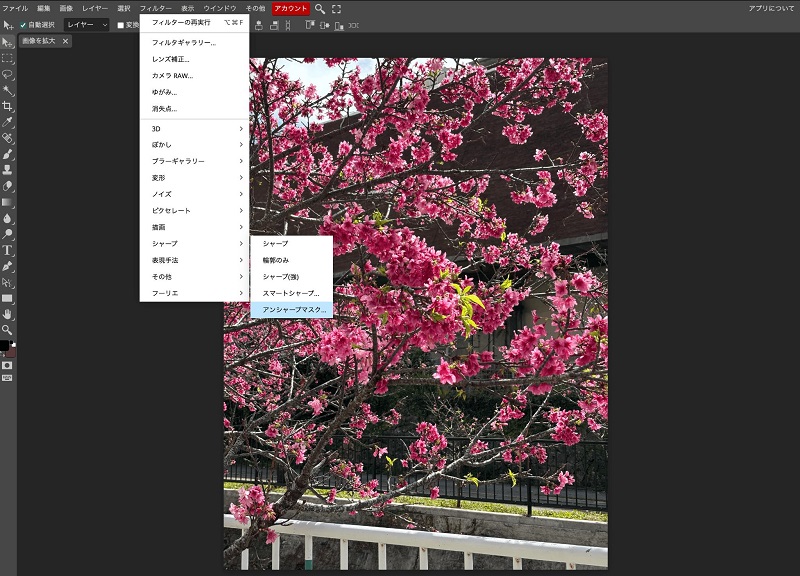Open the レイヤー dropdown in options bar

tap(87, 25)
